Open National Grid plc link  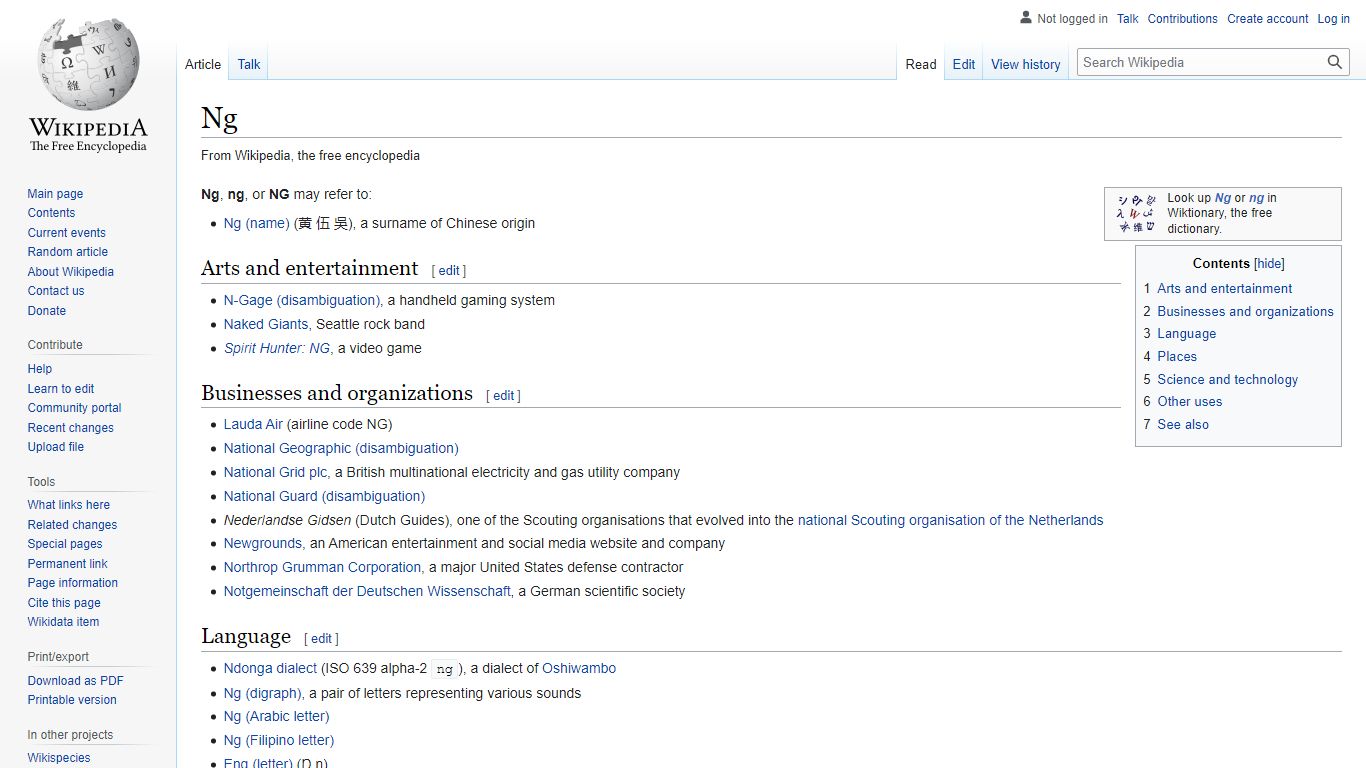[275, 473]
